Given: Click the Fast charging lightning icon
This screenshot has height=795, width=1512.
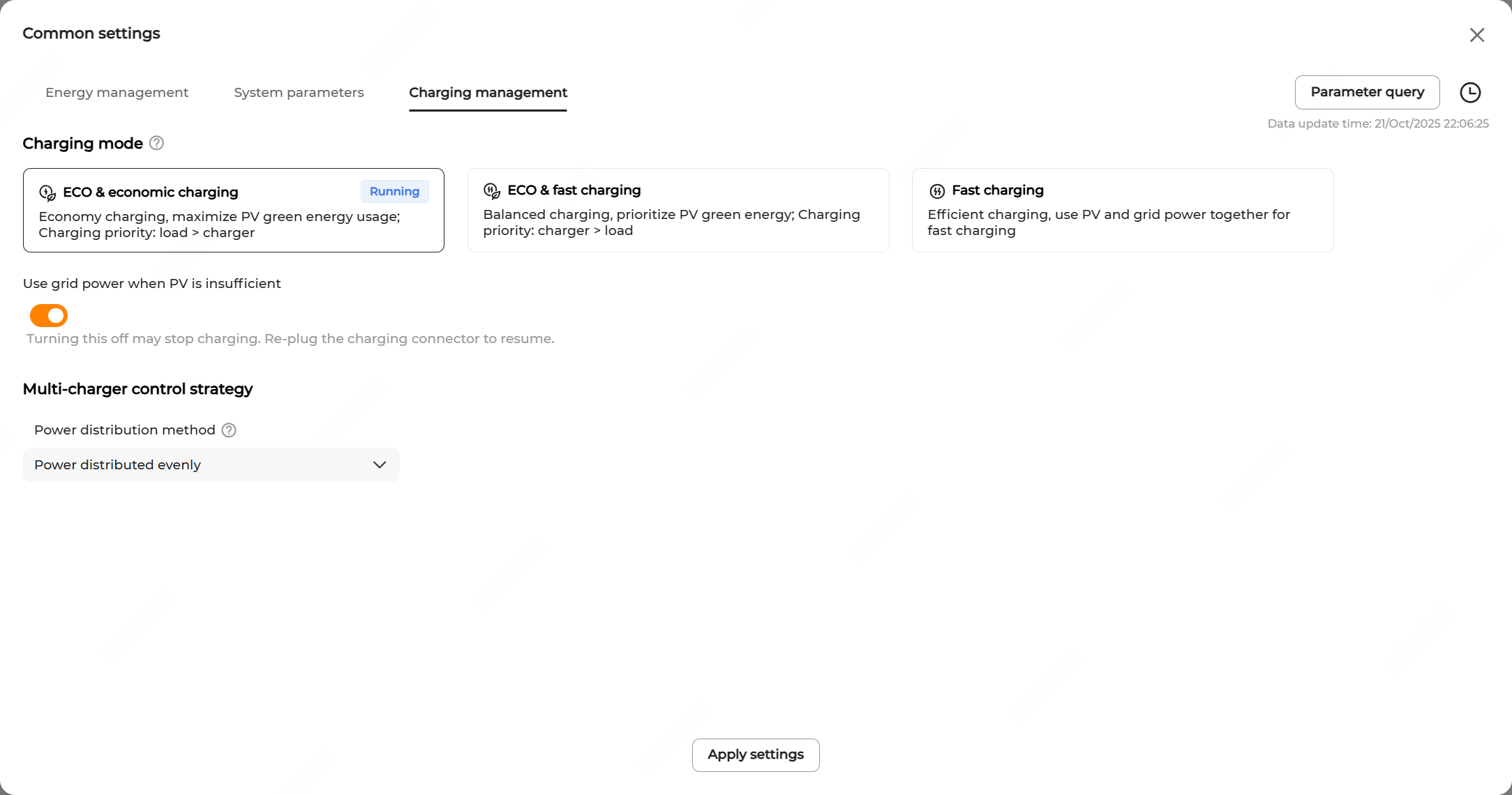Looking at the screenshot, I should pos(937,191).
